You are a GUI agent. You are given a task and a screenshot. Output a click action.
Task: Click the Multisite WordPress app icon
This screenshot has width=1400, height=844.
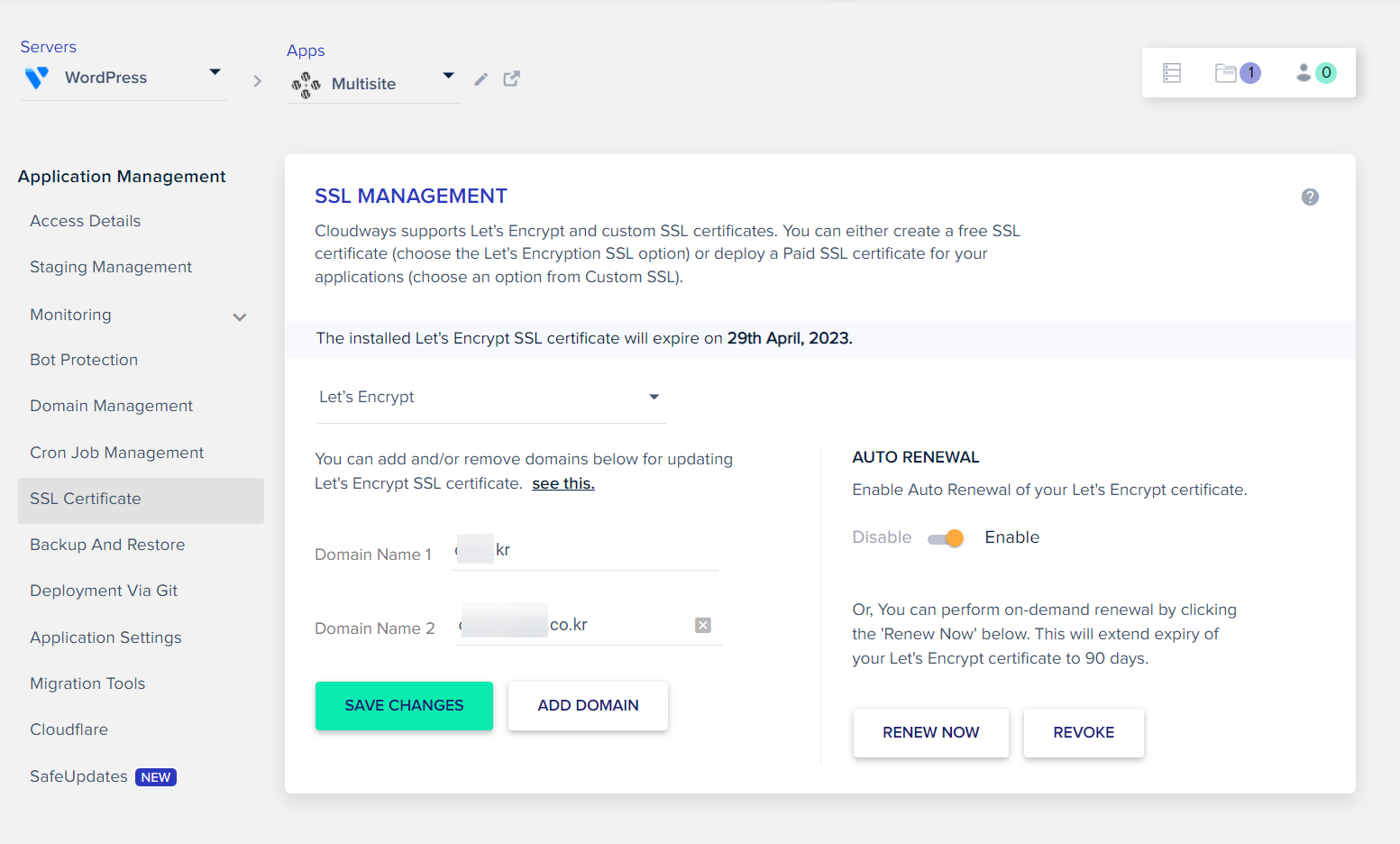(x=306, y=85)
